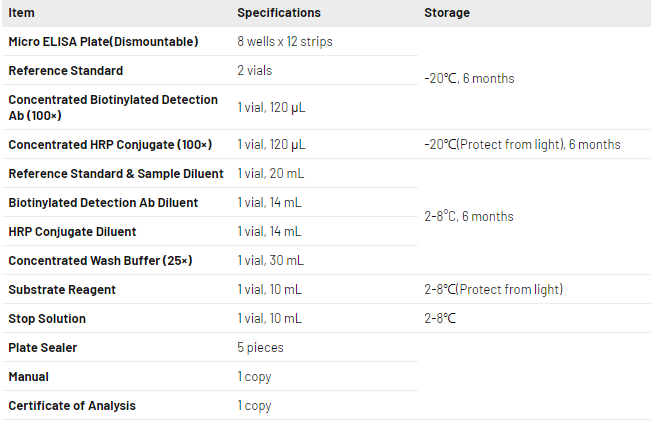Screen dimensions: 651x428
Task: Select Certificate of Analysis item
Action: pos(72,406)
